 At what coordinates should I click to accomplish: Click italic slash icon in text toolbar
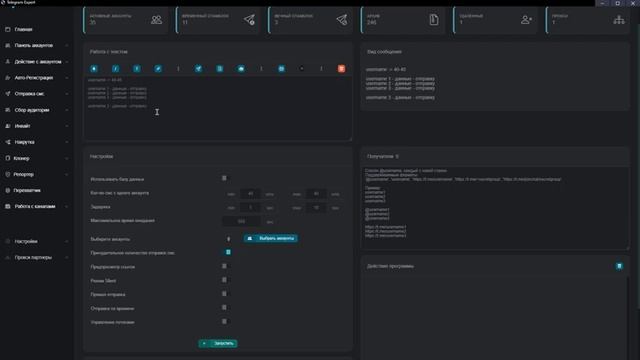116,69
